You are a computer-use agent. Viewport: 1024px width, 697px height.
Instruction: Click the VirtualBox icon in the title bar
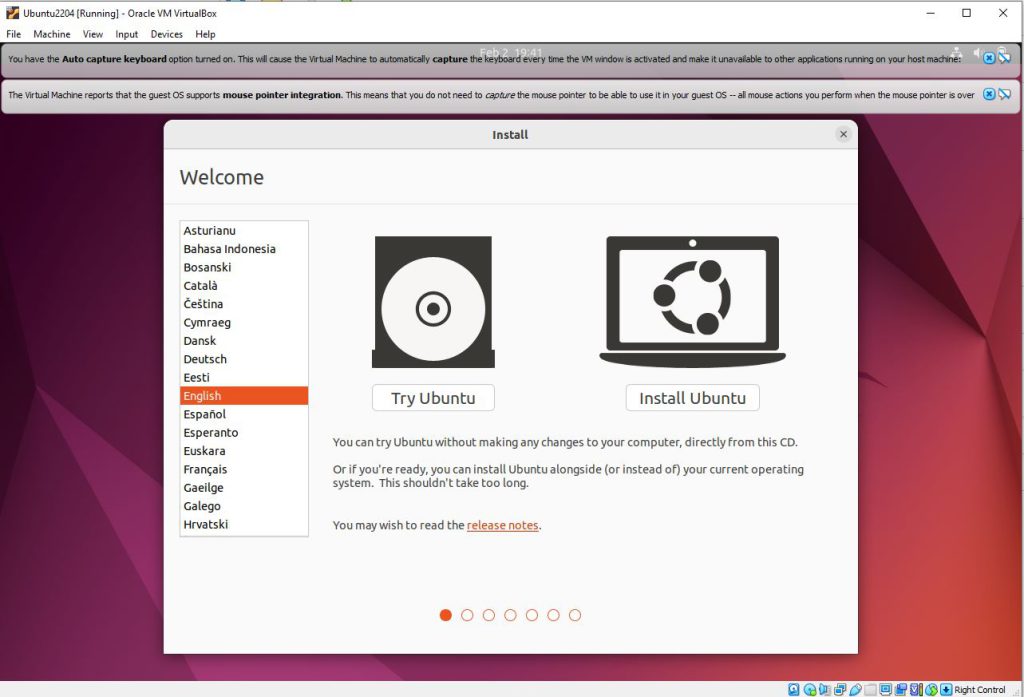point(12,13)
